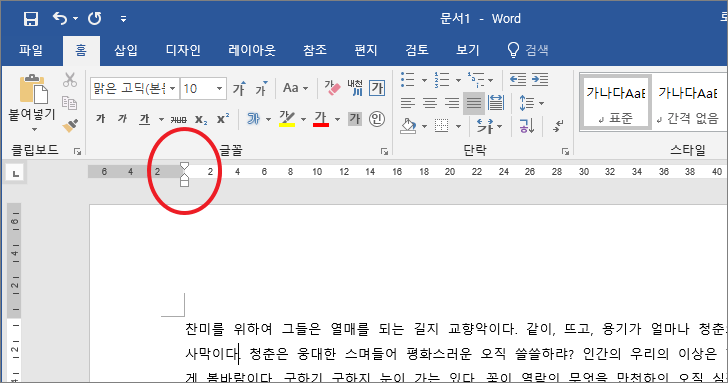Decrease font size
Image resolution: width=728 pixels, height=383 pixels.
pos(261,88)
